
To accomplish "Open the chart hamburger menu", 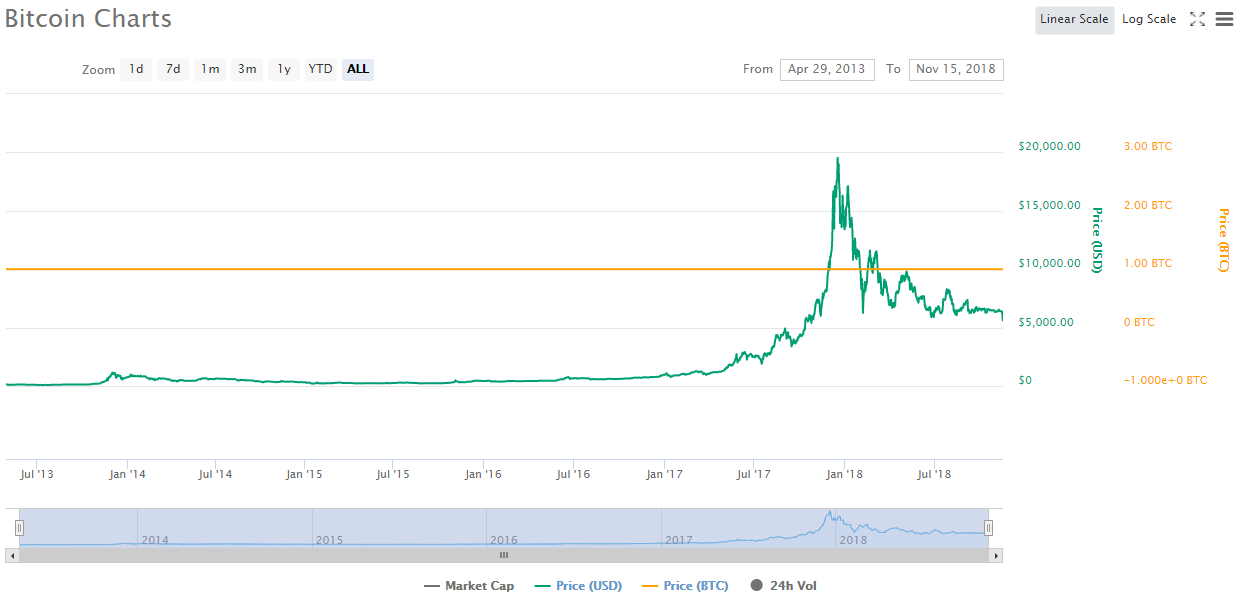I will click(1224, 19).
